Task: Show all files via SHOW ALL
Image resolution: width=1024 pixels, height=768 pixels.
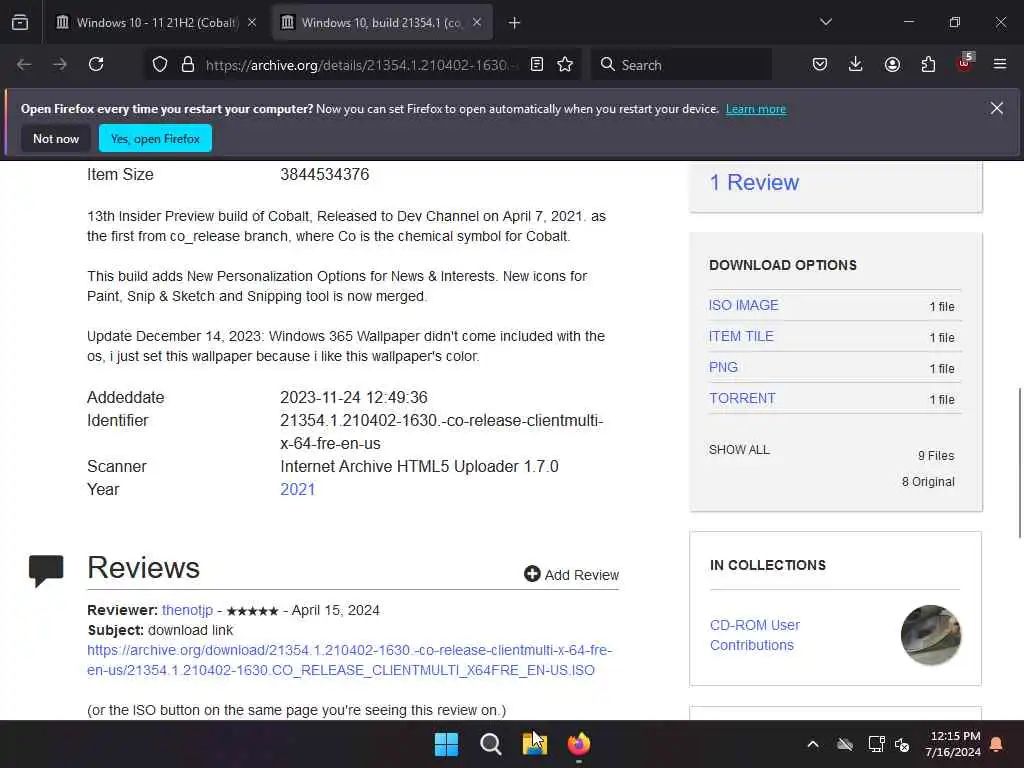Action: 739,450
